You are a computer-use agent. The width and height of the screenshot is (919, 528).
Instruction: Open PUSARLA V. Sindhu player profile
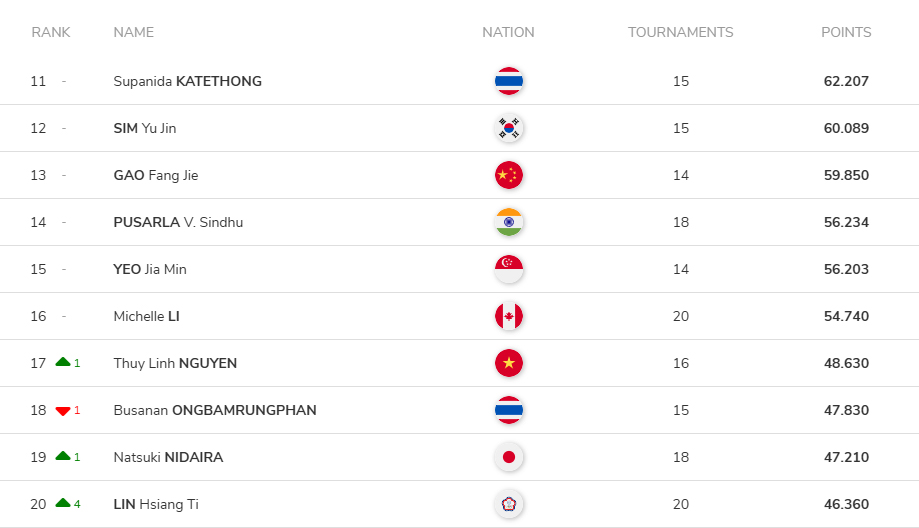(x=178, y=222)
